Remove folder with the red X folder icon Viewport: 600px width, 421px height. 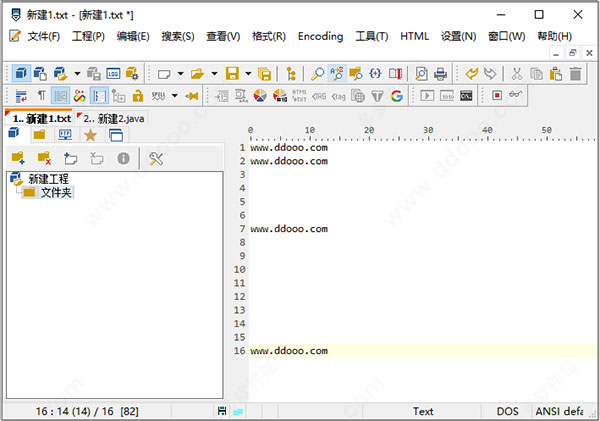click(x=44, y=158)
